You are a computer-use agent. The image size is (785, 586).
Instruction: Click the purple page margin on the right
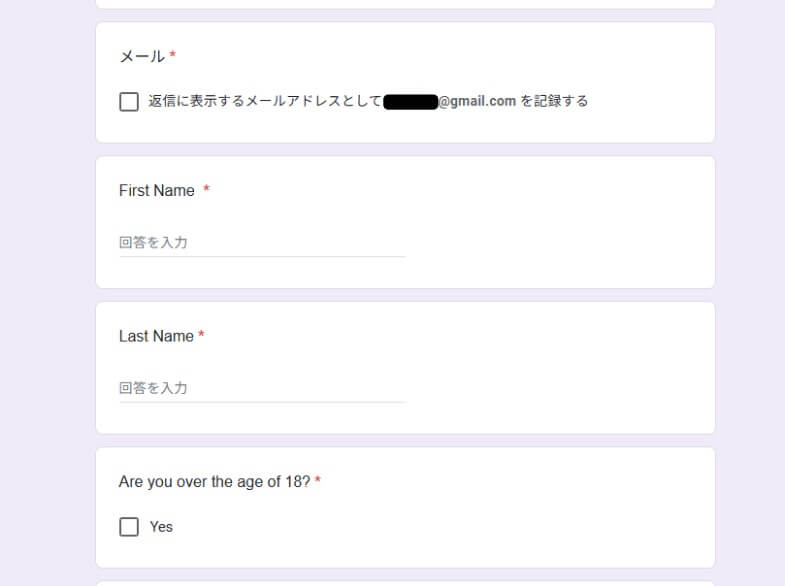pyautogui.click(x=750, y=300)
